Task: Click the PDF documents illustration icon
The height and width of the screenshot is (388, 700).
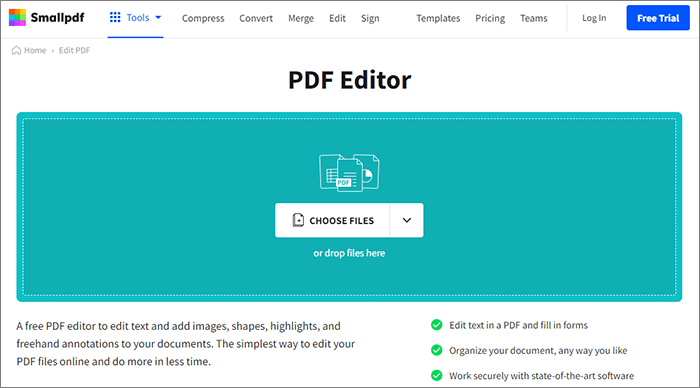Action: 349,173
